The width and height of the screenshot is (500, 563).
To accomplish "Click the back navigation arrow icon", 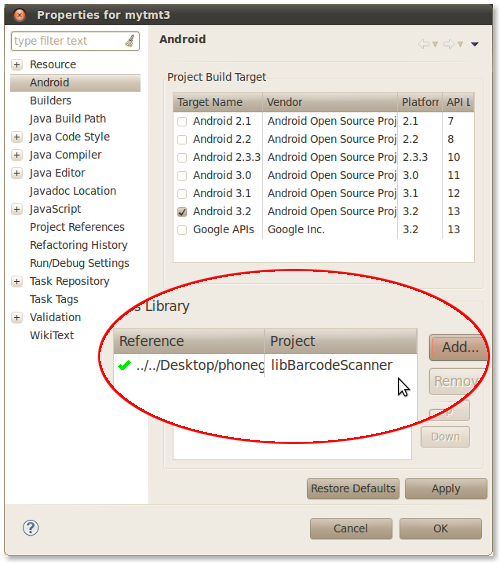I will coord(424,44).
